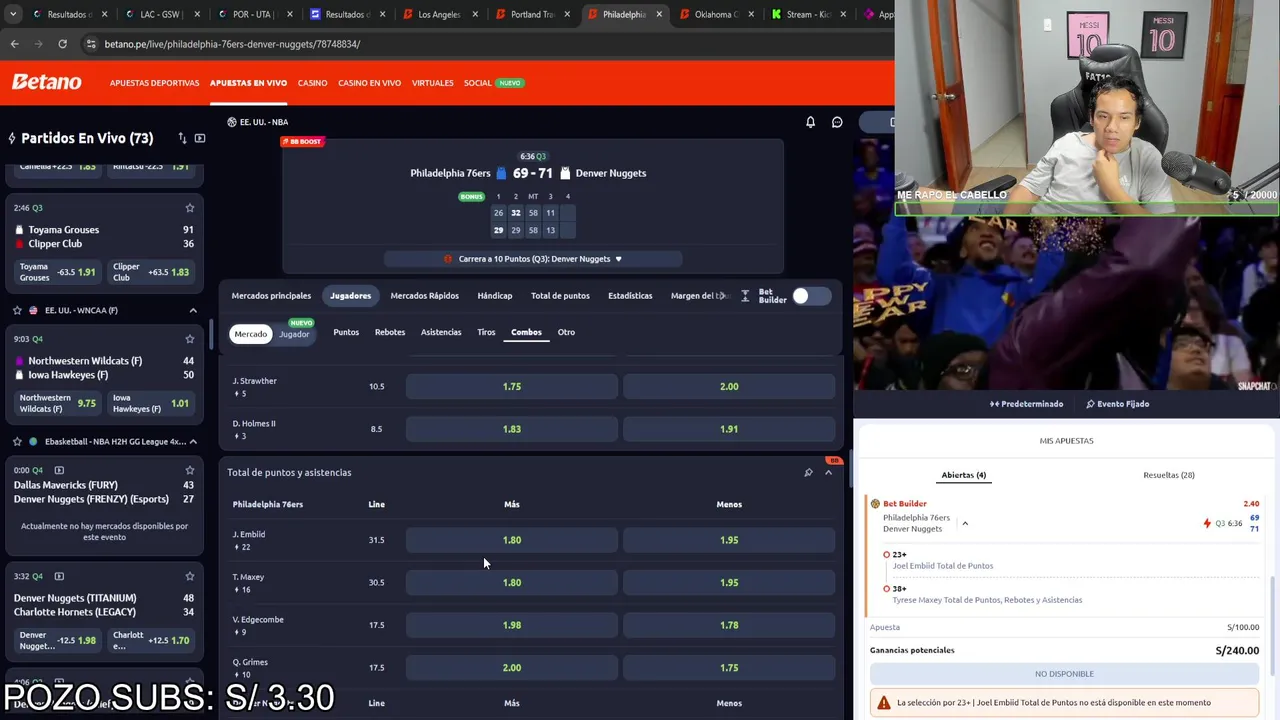Open Casino en Vivo in top menu

370,83
